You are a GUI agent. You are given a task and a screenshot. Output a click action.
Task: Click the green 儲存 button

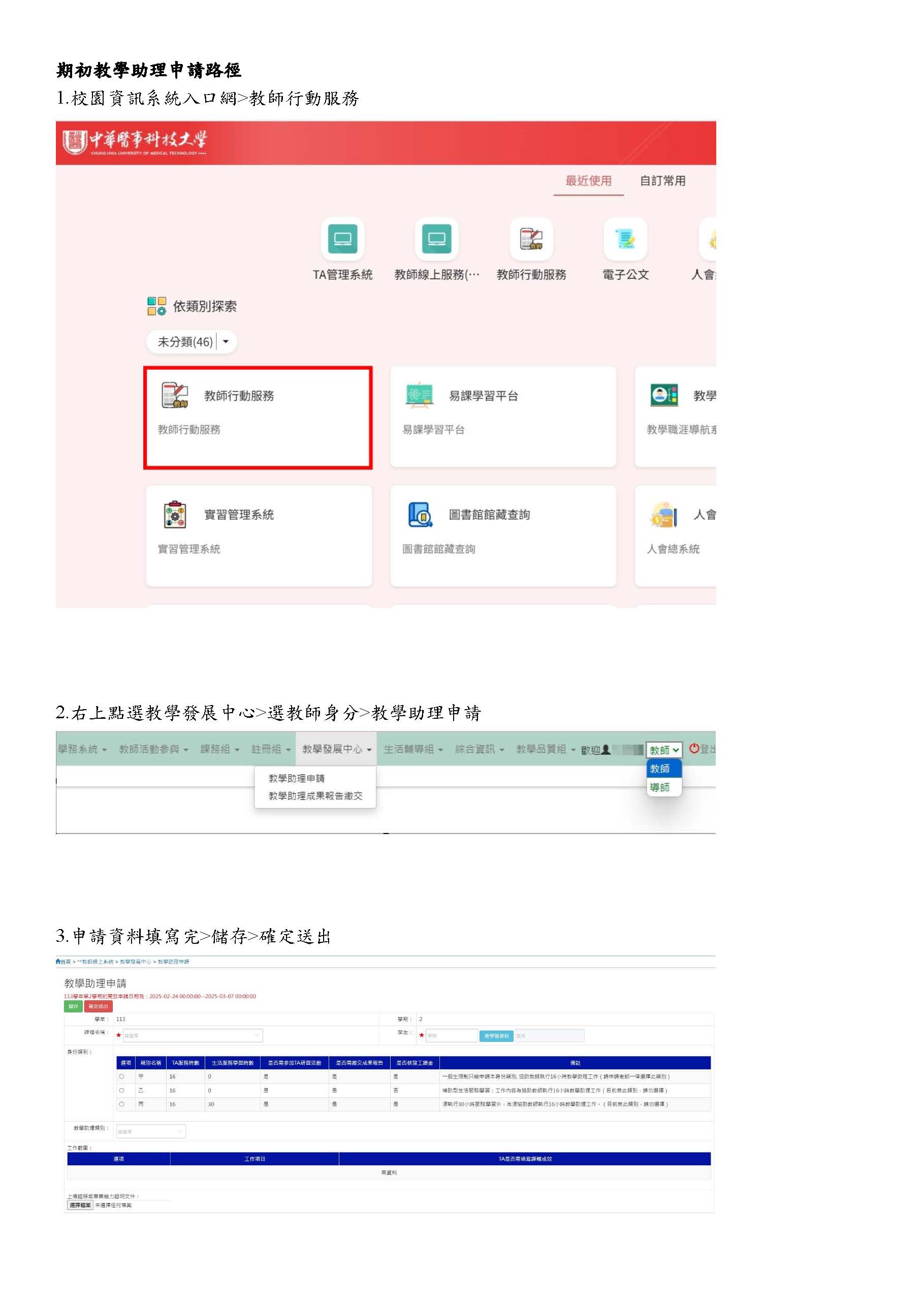tap(73, 1006)
